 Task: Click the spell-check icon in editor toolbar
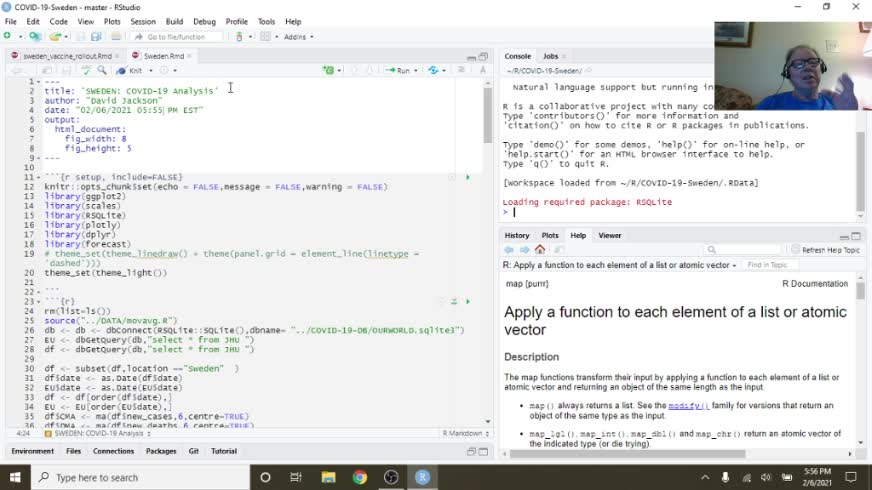[x=87, y=70]
